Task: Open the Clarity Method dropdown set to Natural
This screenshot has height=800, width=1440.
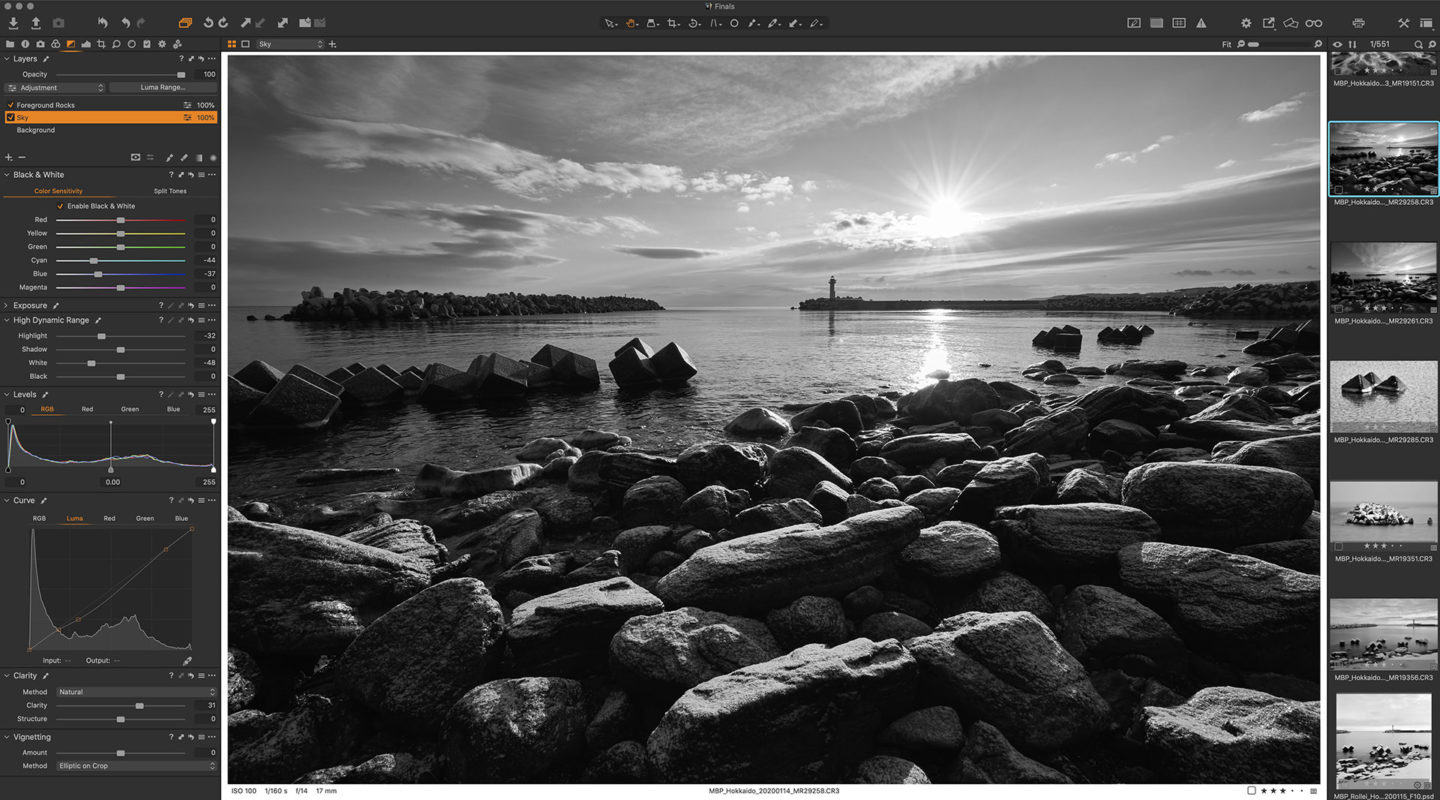Action: pos(136,692)
